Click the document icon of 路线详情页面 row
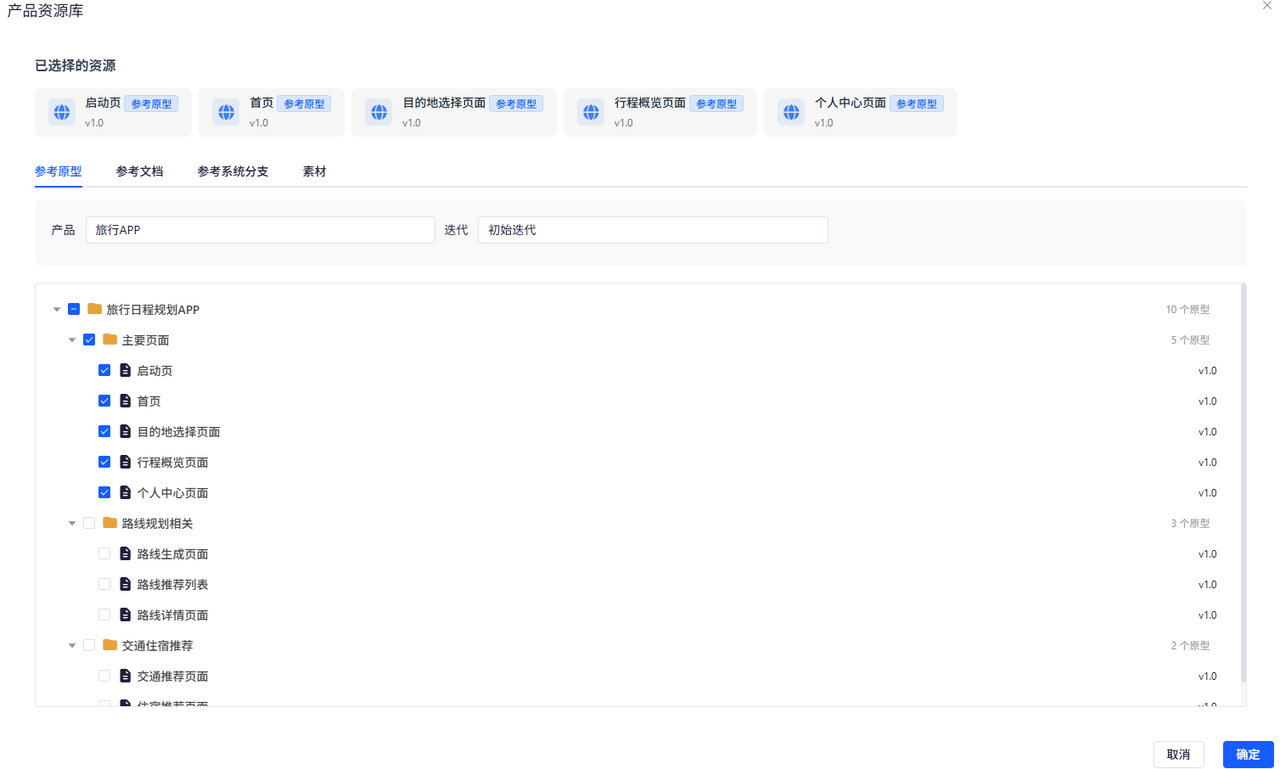This screenshot has width=1280, height=769. tap(125, 615)
